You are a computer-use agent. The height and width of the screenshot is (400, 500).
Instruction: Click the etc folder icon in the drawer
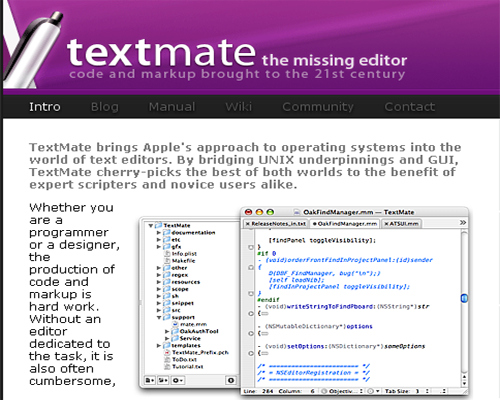[167, 239]
